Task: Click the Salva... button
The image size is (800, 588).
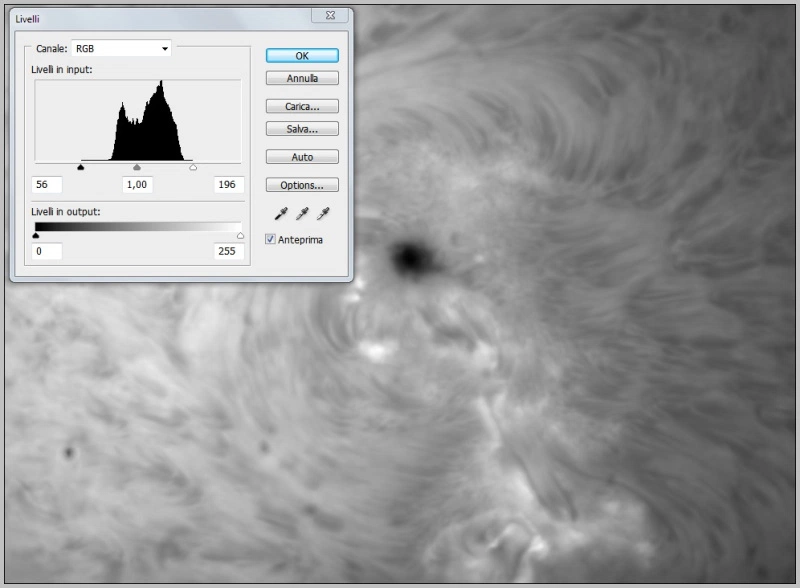Action: (x=302, y=129)
